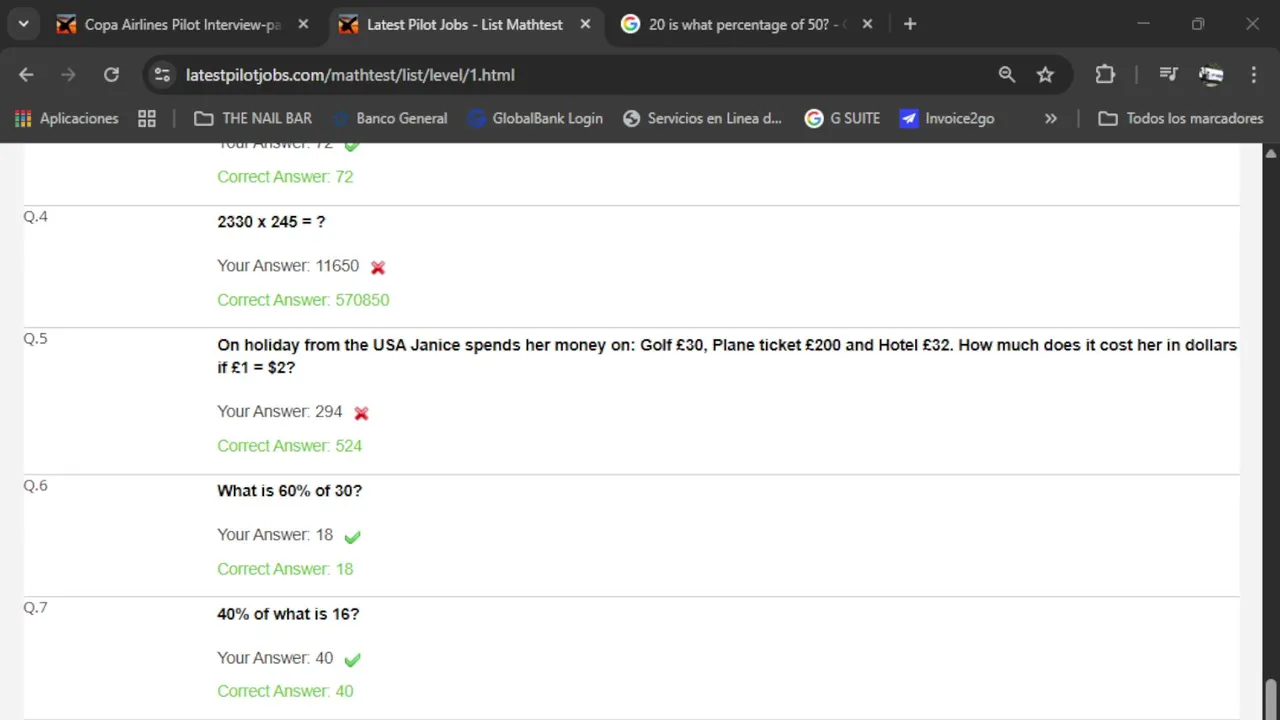Click the page vertical scrollbar thumb
1280x720 pixels.
point(1271,697)
